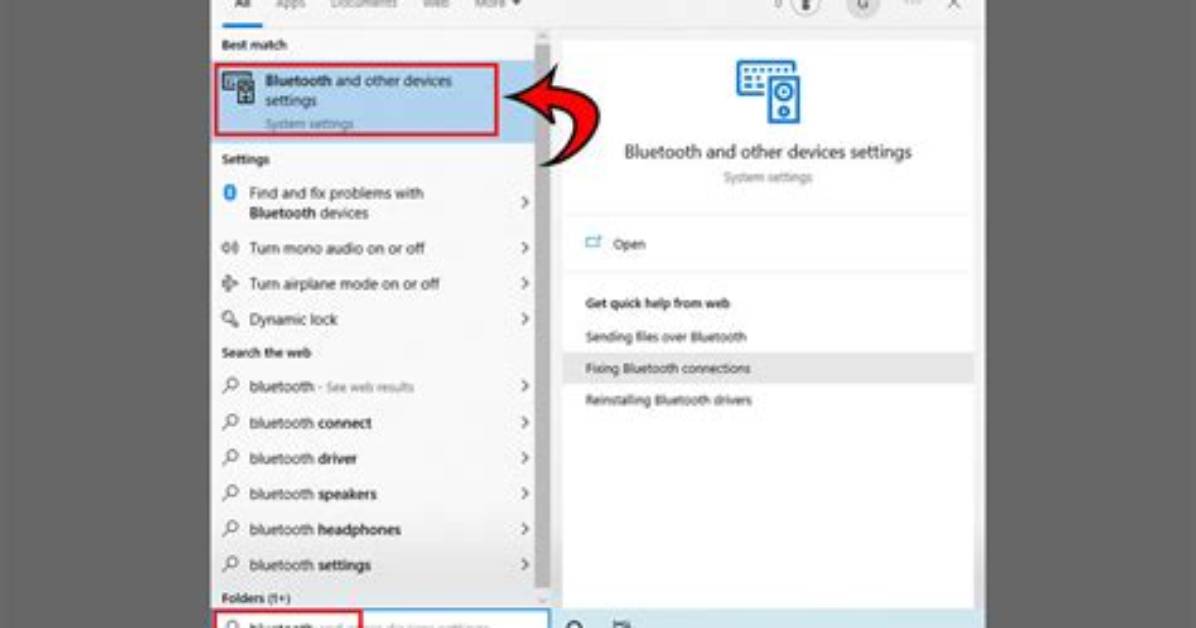Click Bluetooth and other devices settings preview title

point(767,152)
